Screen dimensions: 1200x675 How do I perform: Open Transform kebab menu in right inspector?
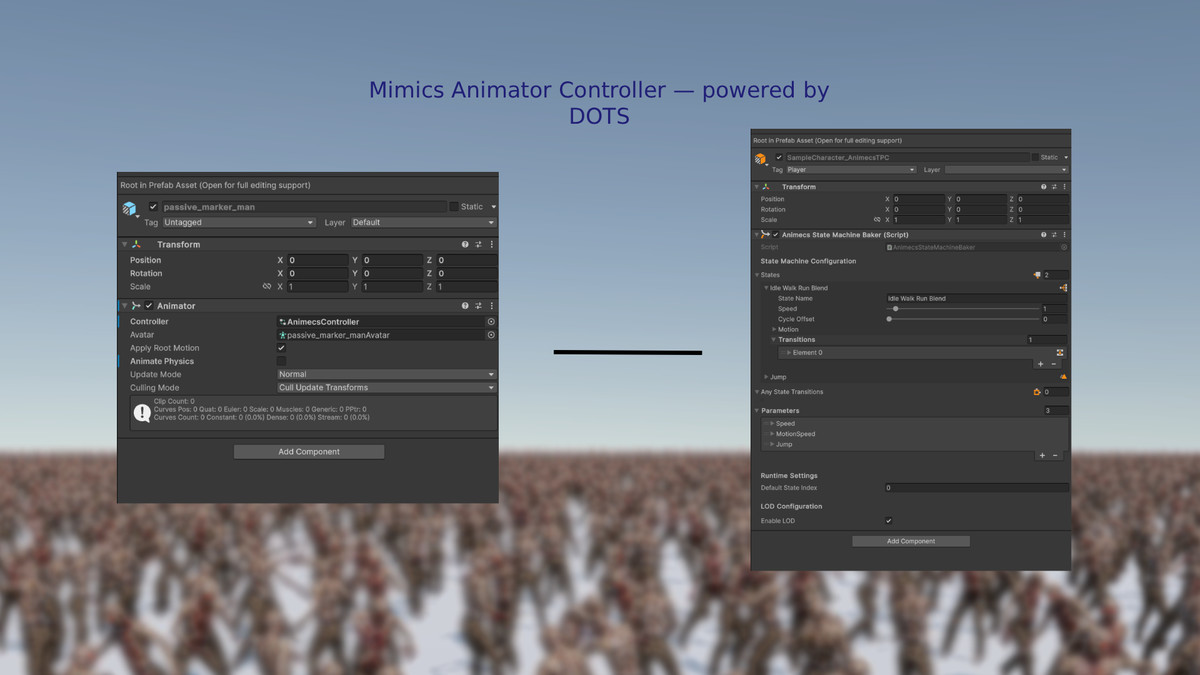1064,187
